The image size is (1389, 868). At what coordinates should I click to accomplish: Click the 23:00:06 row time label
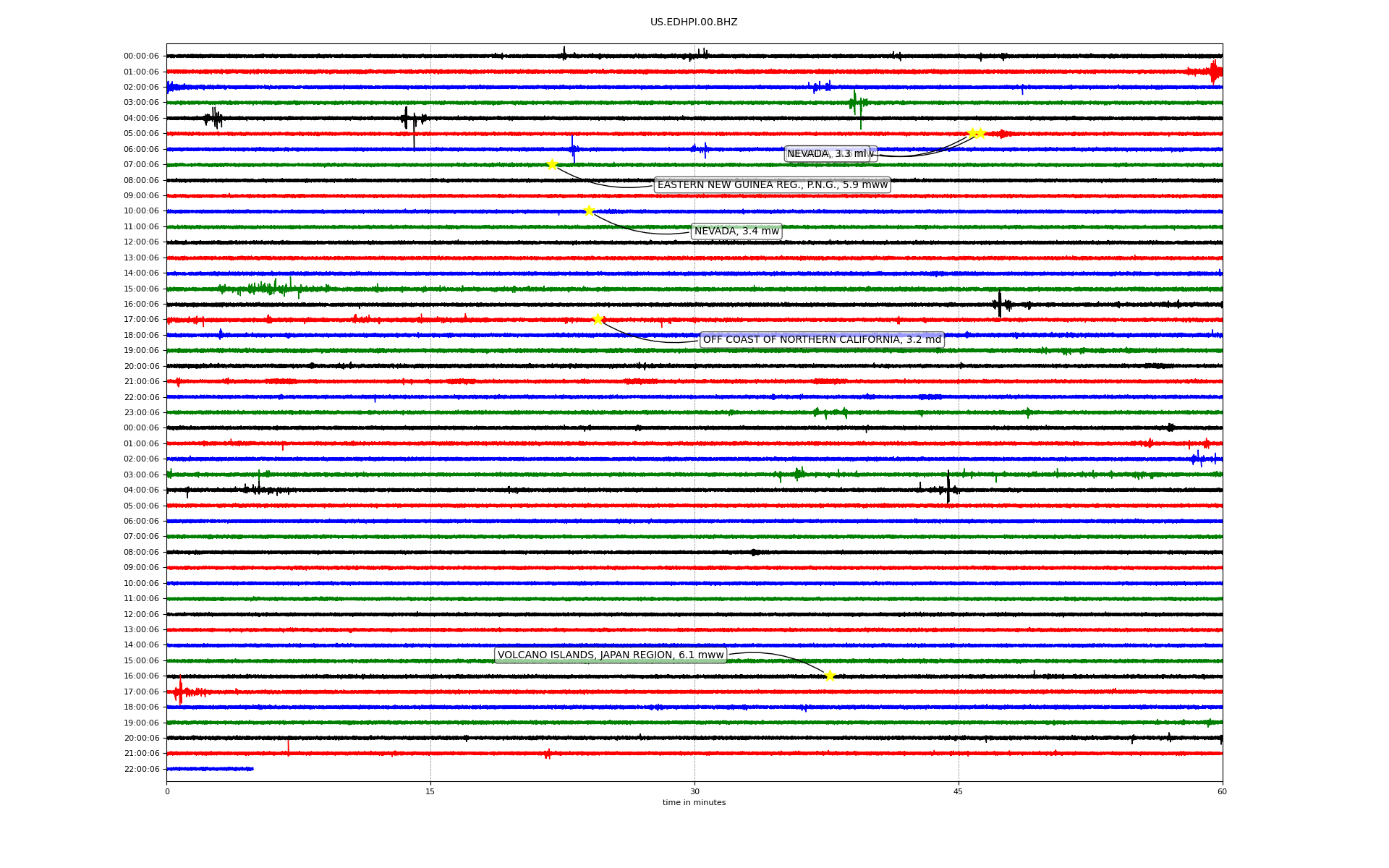pos(141,412)
